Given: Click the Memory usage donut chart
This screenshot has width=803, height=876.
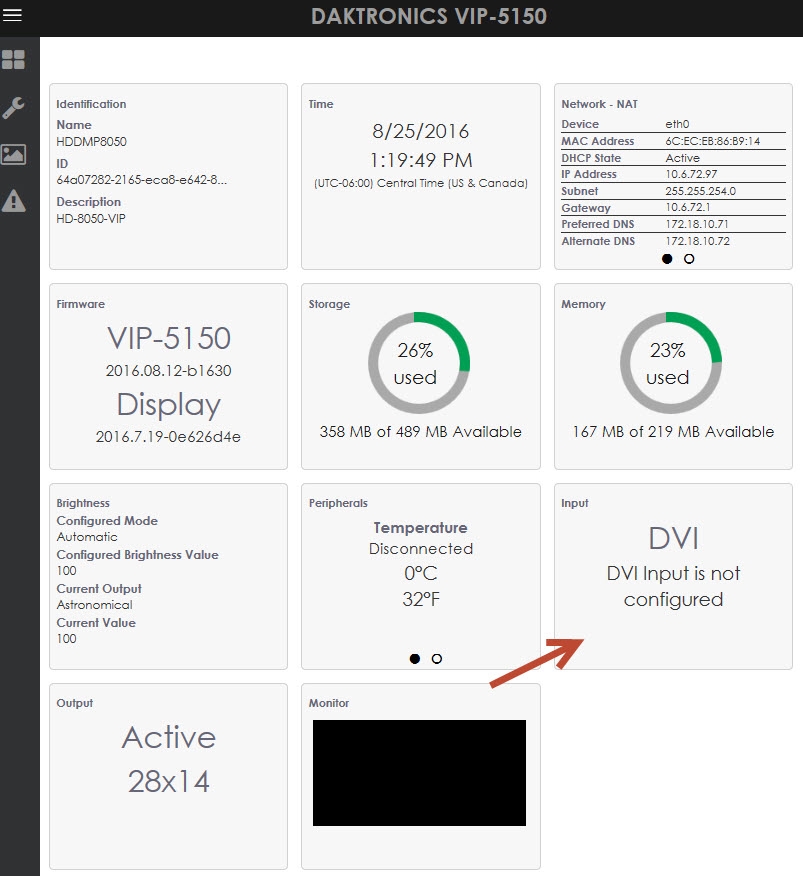Looking at the screenshot, I should [672, 363].
